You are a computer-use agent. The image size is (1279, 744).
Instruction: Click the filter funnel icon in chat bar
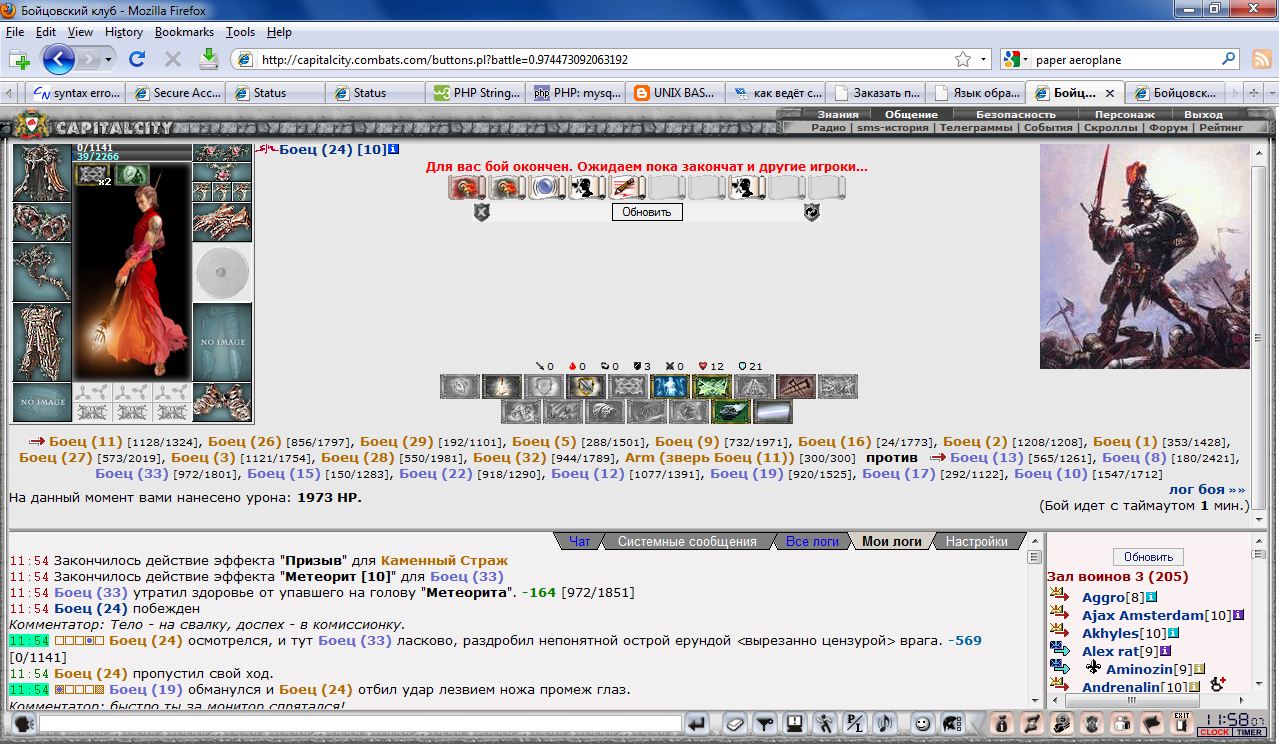766,723
